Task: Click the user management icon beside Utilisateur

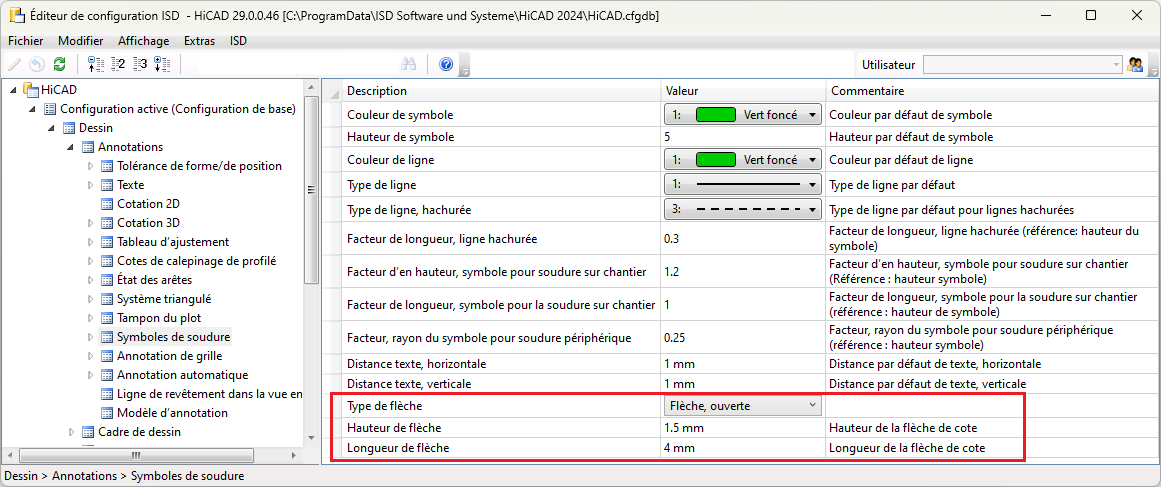Action: (x=1134, y=64)
